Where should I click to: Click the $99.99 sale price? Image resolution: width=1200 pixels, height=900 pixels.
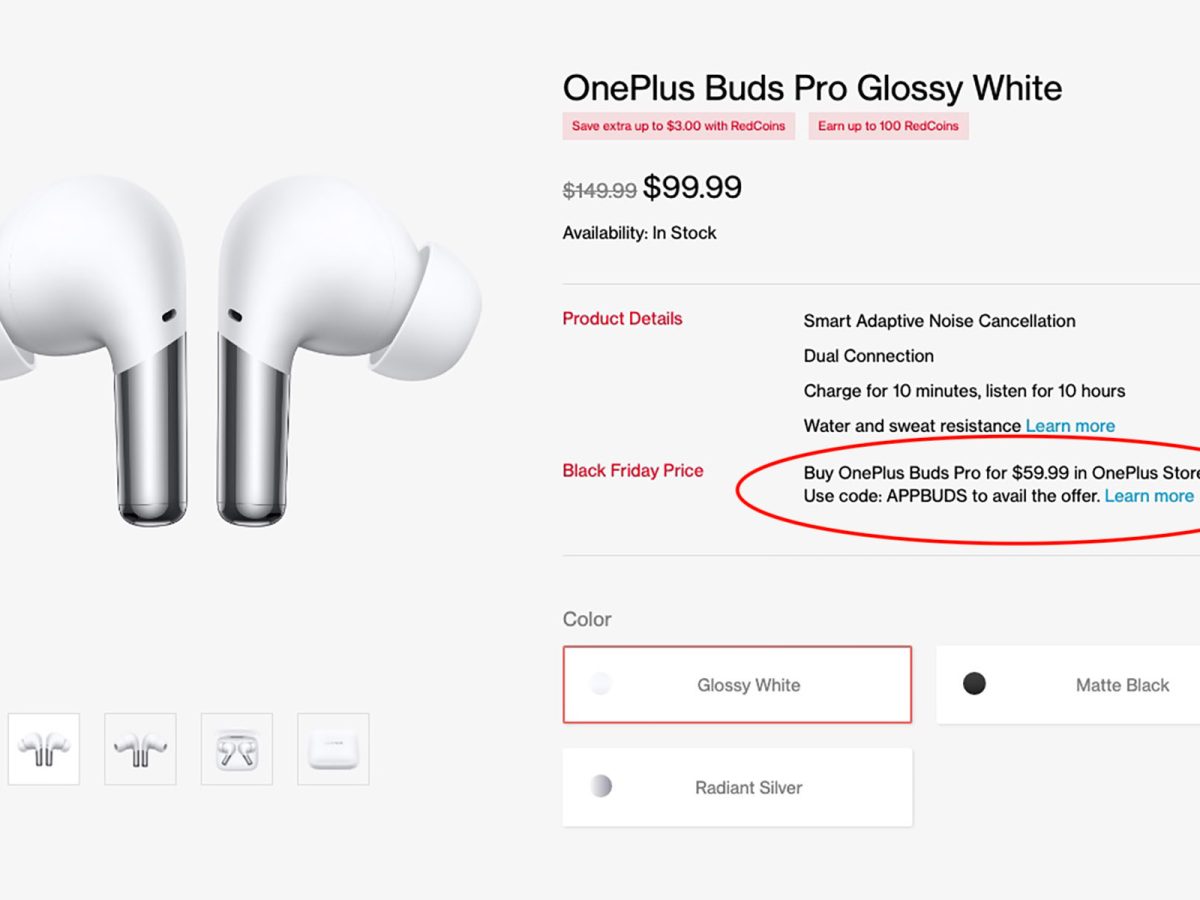click(x=692, y=187)
